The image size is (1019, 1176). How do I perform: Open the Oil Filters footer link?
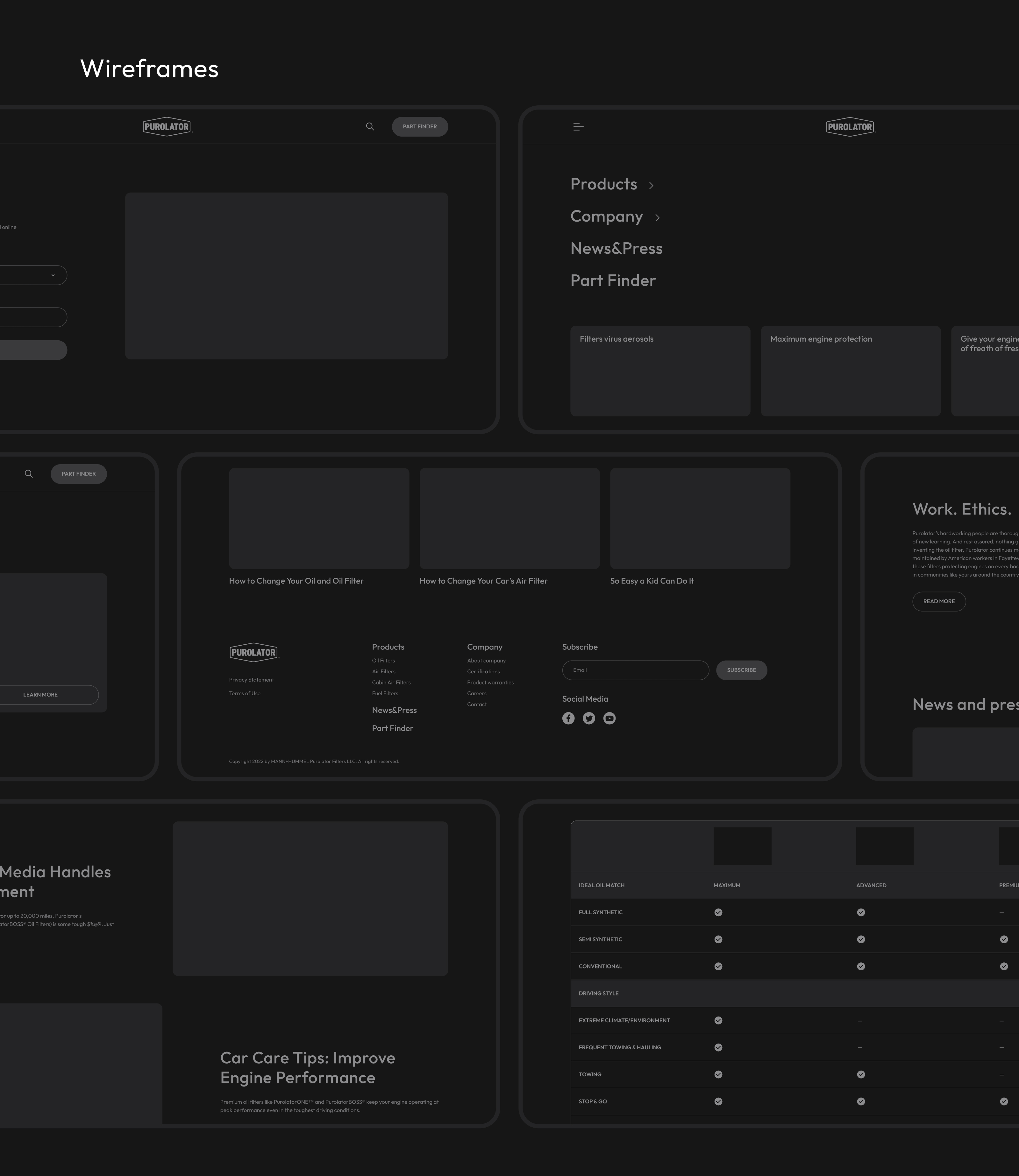(383, 661)
